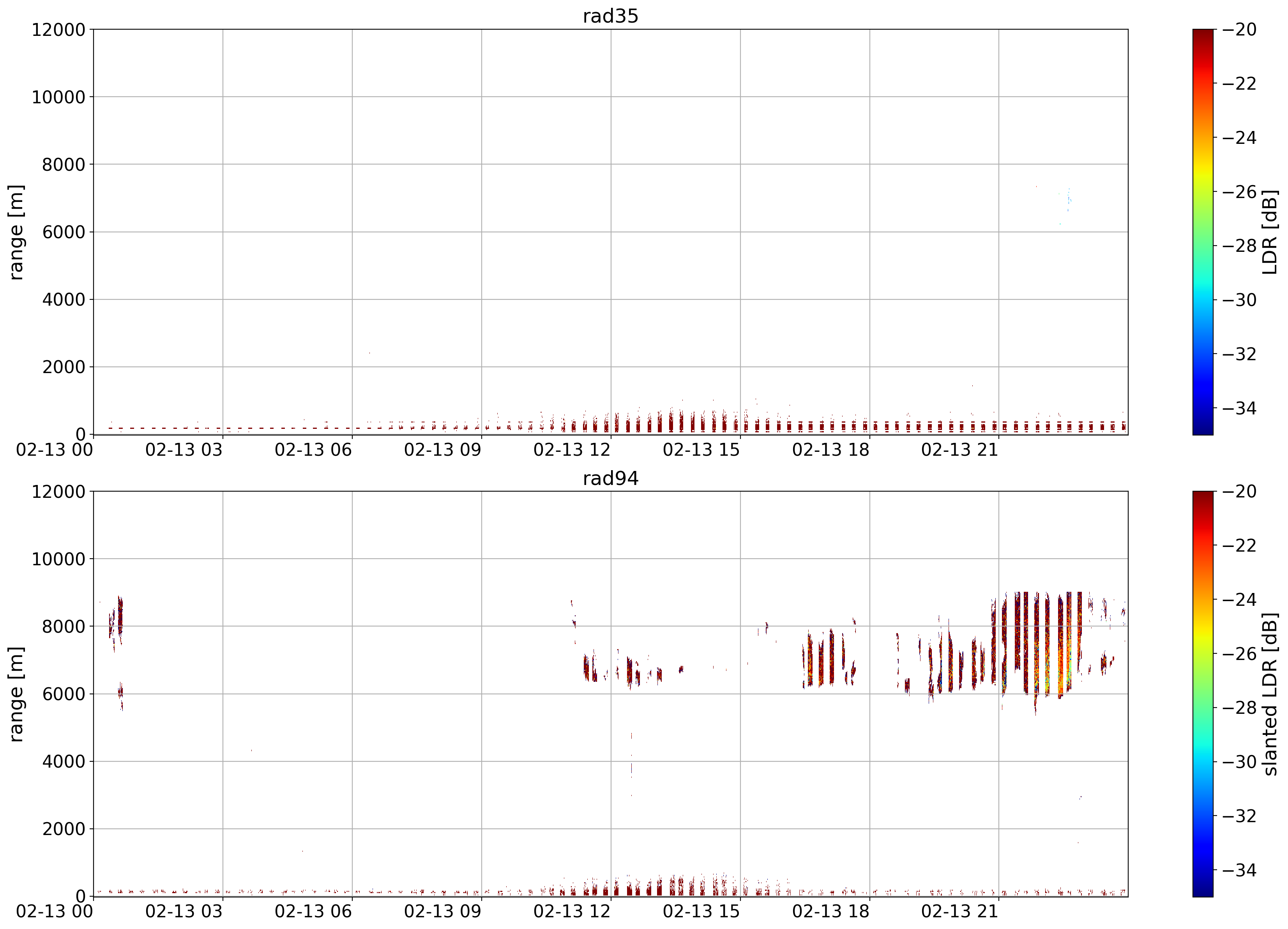This screenshot has height=929, width=1288.
Task: Select the 6000 y-axis tick in rad35 plot
Action: (64, 232)
